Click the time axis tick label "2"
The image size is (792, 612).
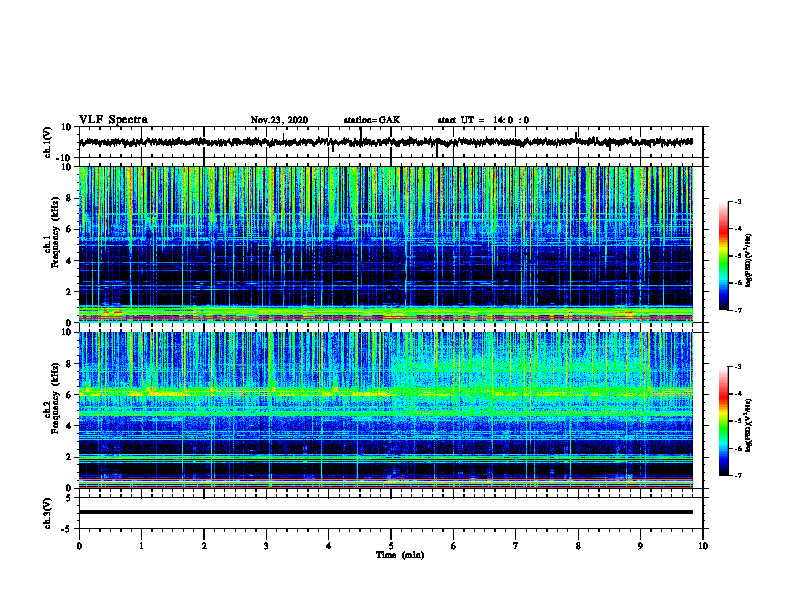[204, 546]
